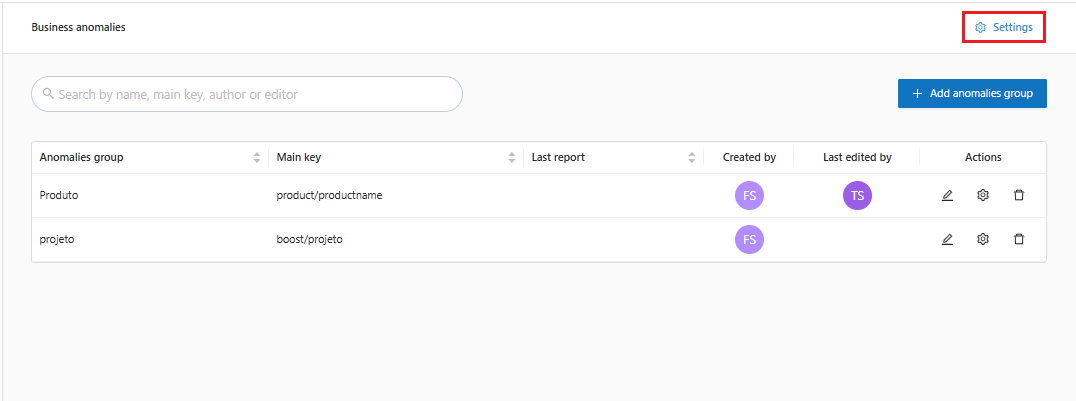Viewport: 1076px width, 401px height.
Task: Open gear settings for Produto row
Action: tap(983, 196)
